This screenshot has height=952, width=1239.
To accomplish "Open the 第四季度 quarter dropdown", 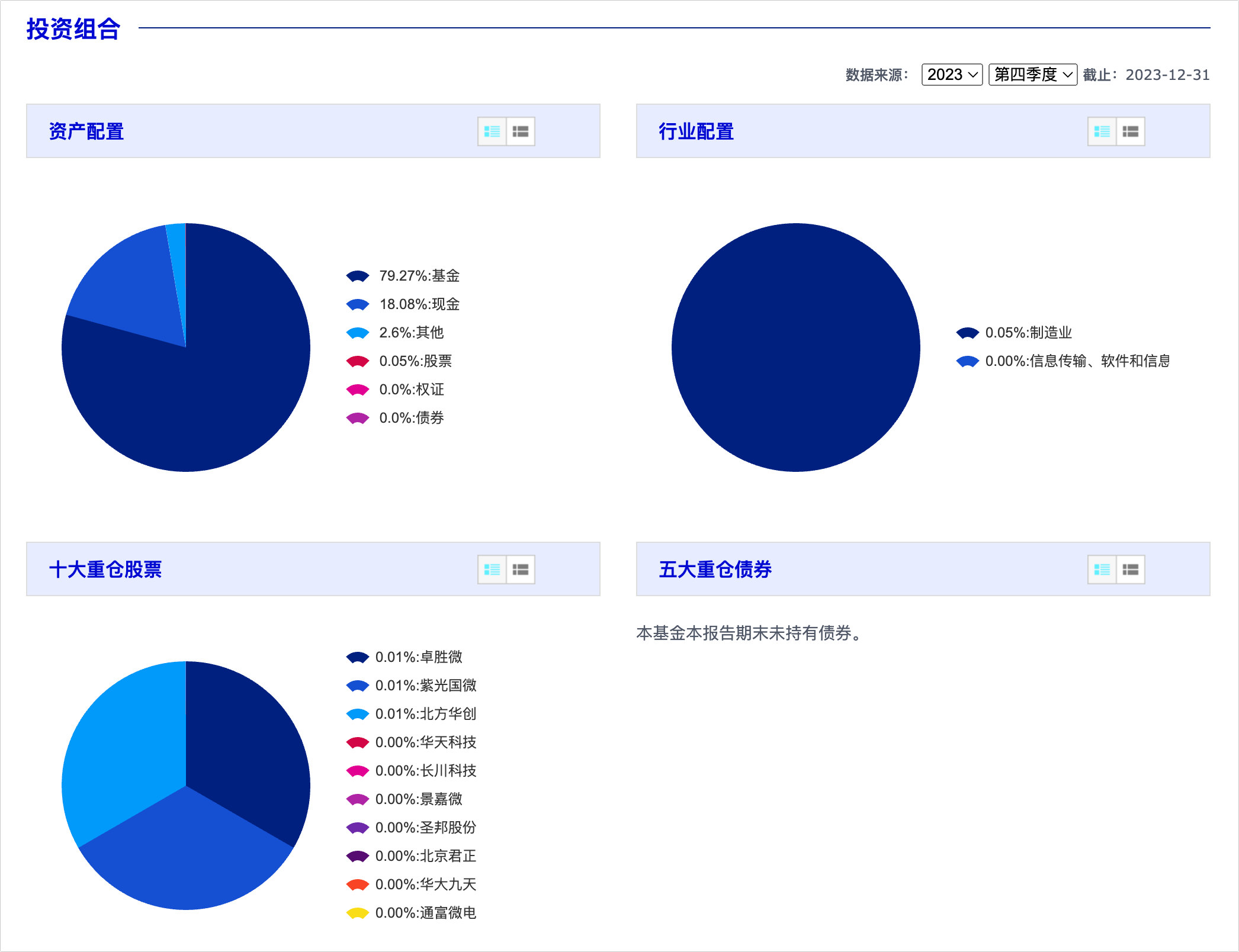I will pos(1032,75).
